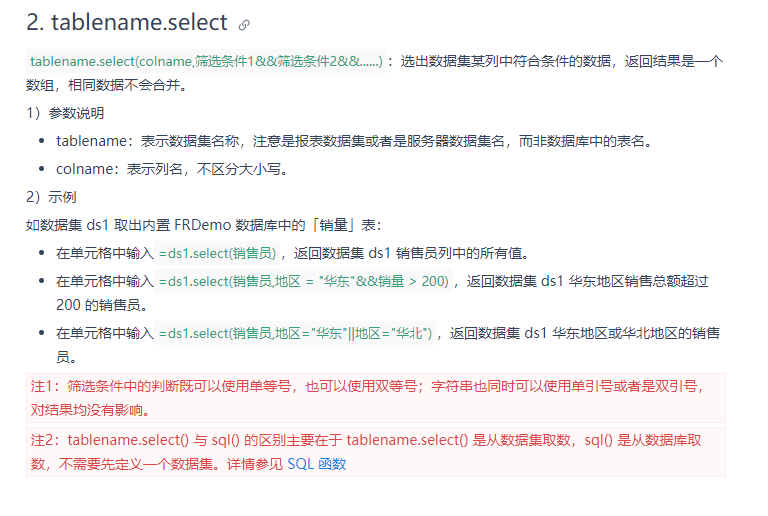This screenshot has height=516, width=768.
Task: Click the =ds1.select(销售员) code snippet
Action: click(217, 253)
